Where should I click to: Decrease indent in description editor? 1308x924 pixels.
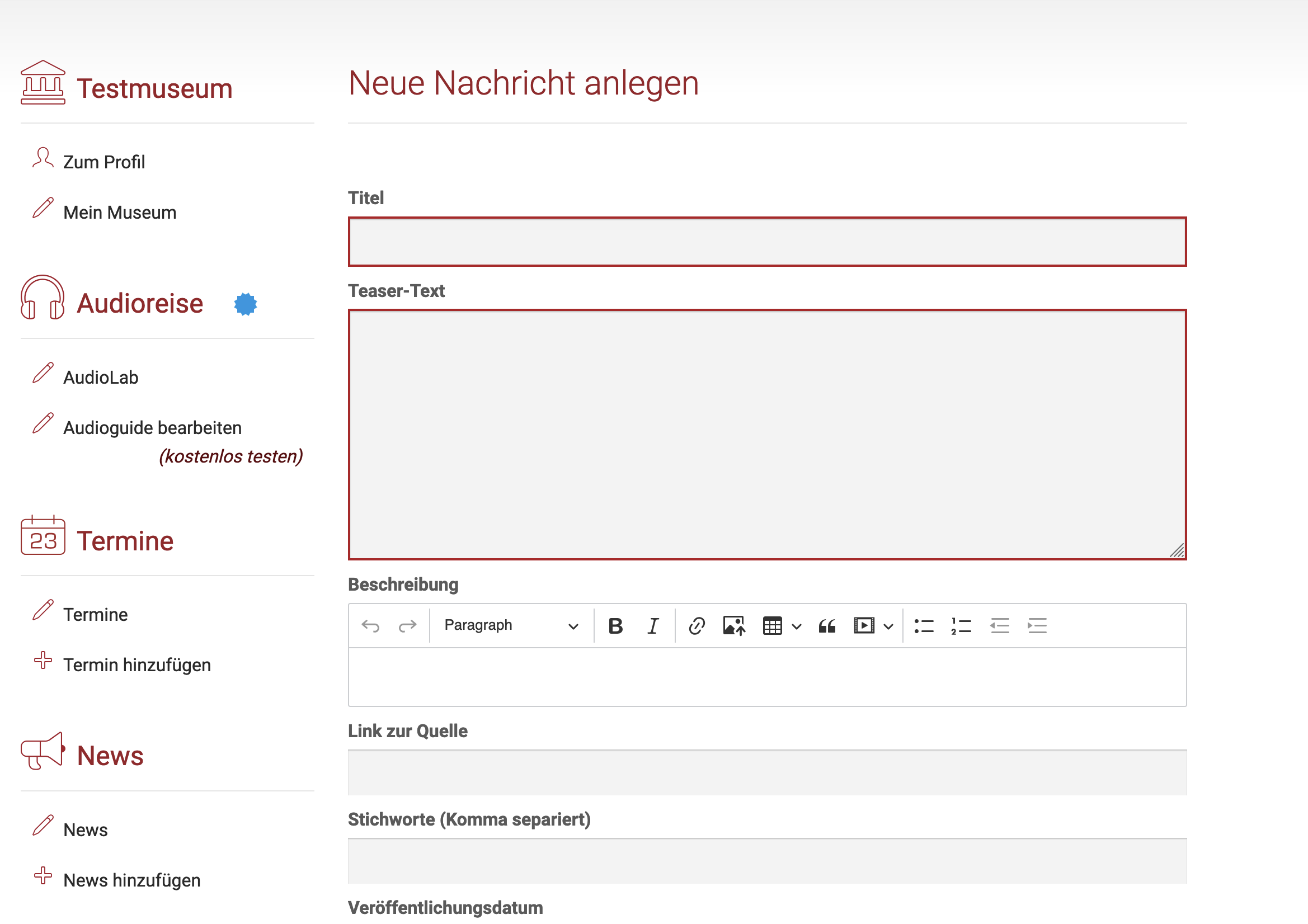click(x=999, y=626)
